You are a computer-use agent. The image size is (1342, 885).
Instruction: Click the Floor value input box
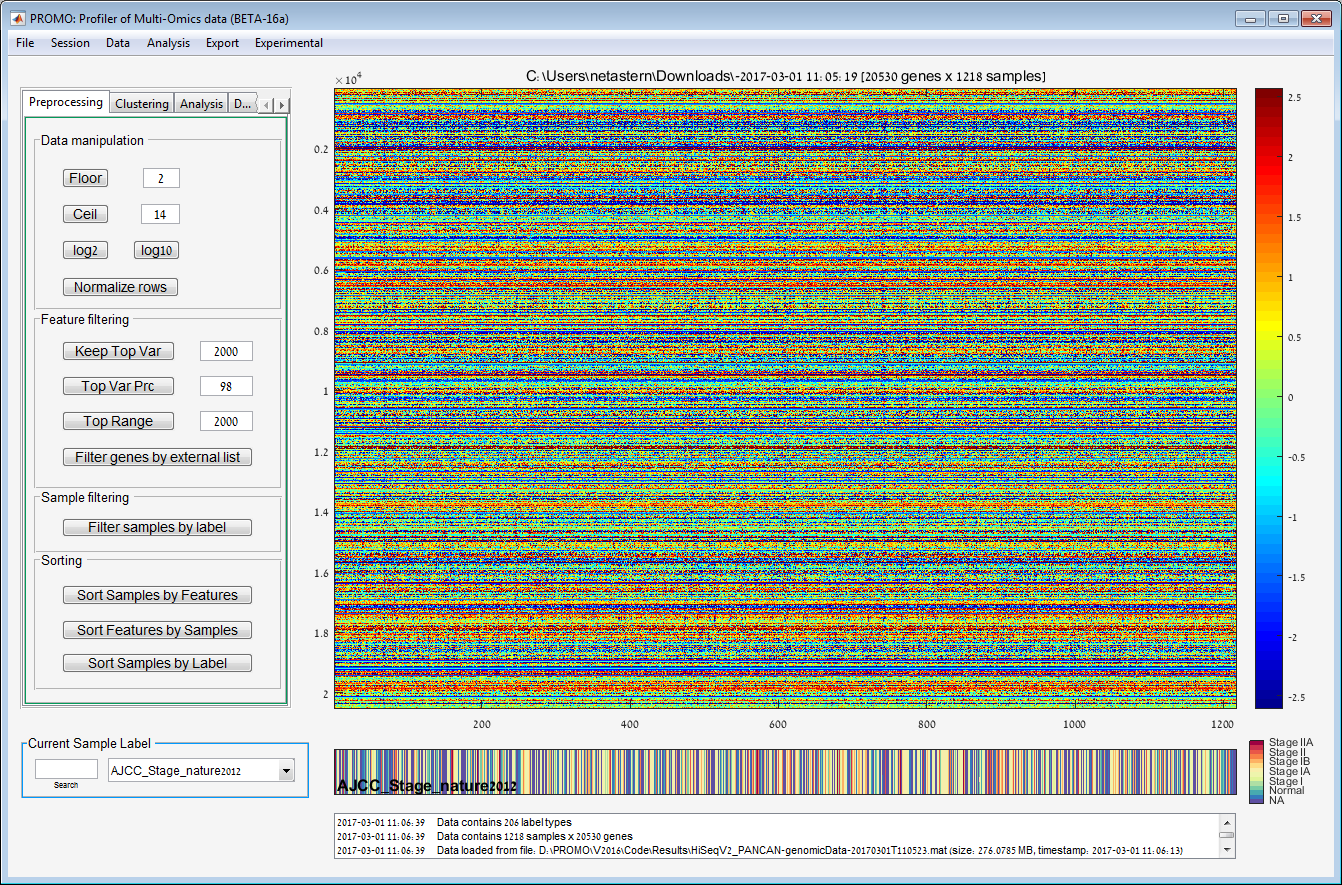(161, 178)
